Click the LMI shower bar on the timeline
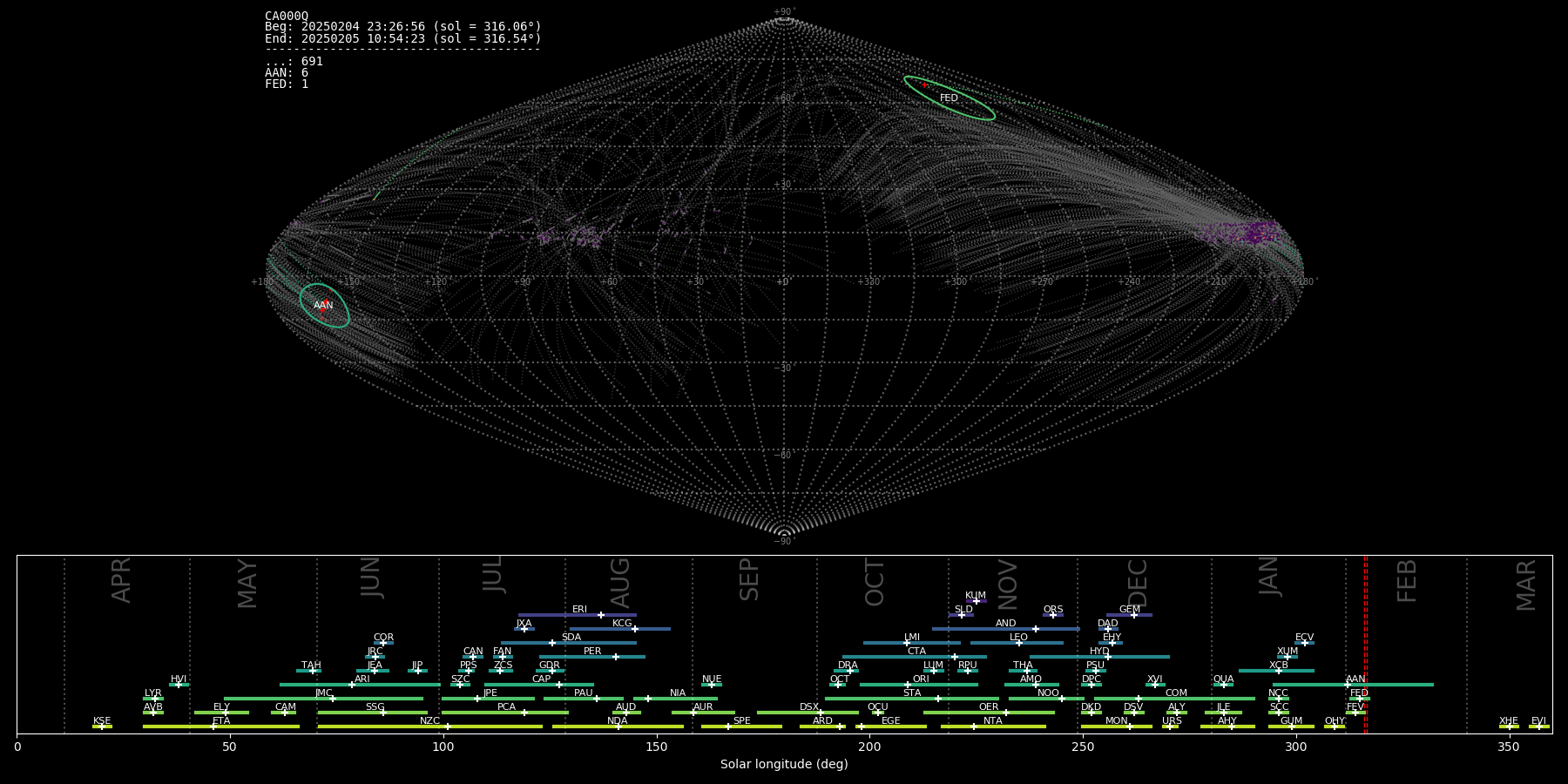 (912, 643)
